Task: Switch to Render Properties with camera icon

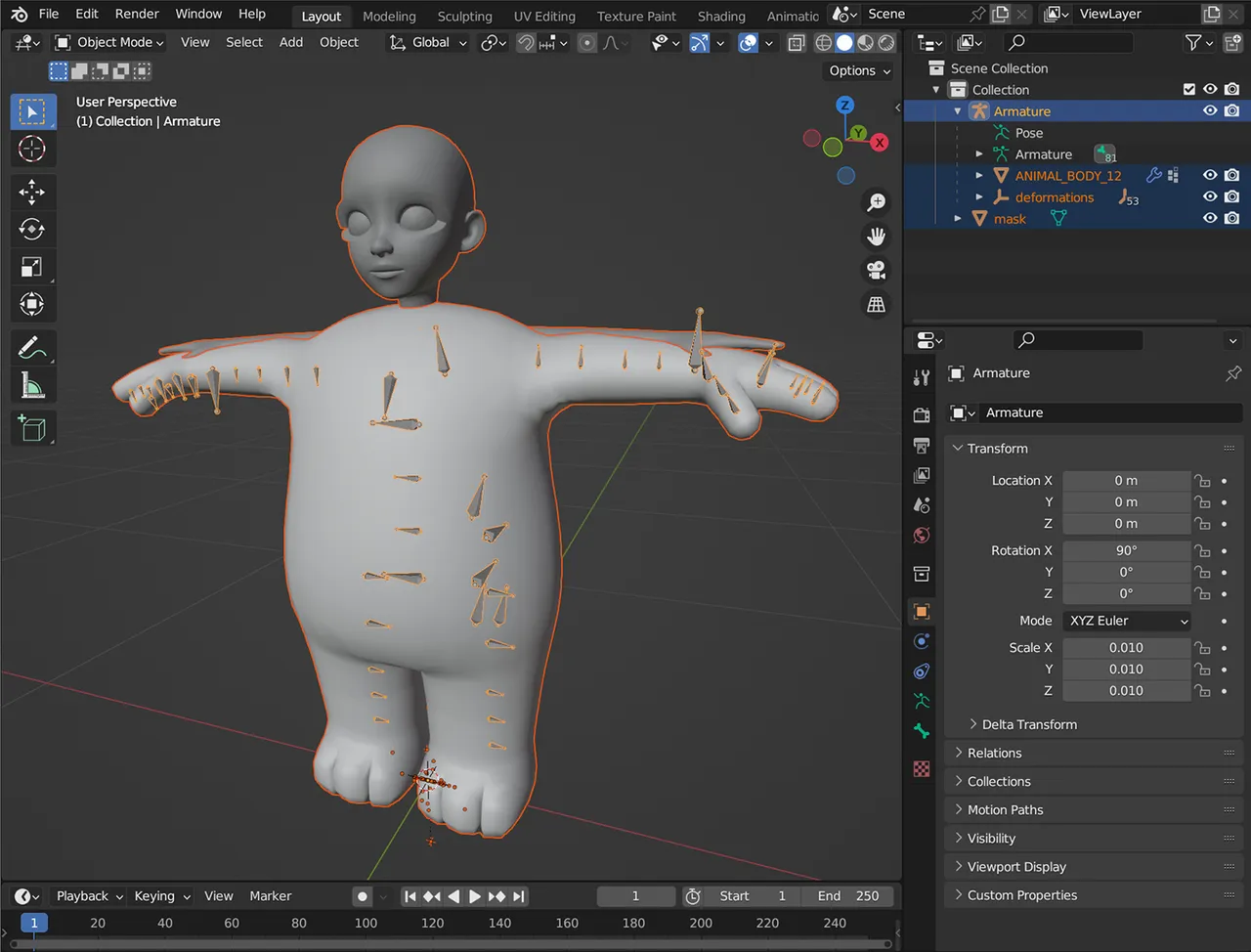Action: (920, 414)
